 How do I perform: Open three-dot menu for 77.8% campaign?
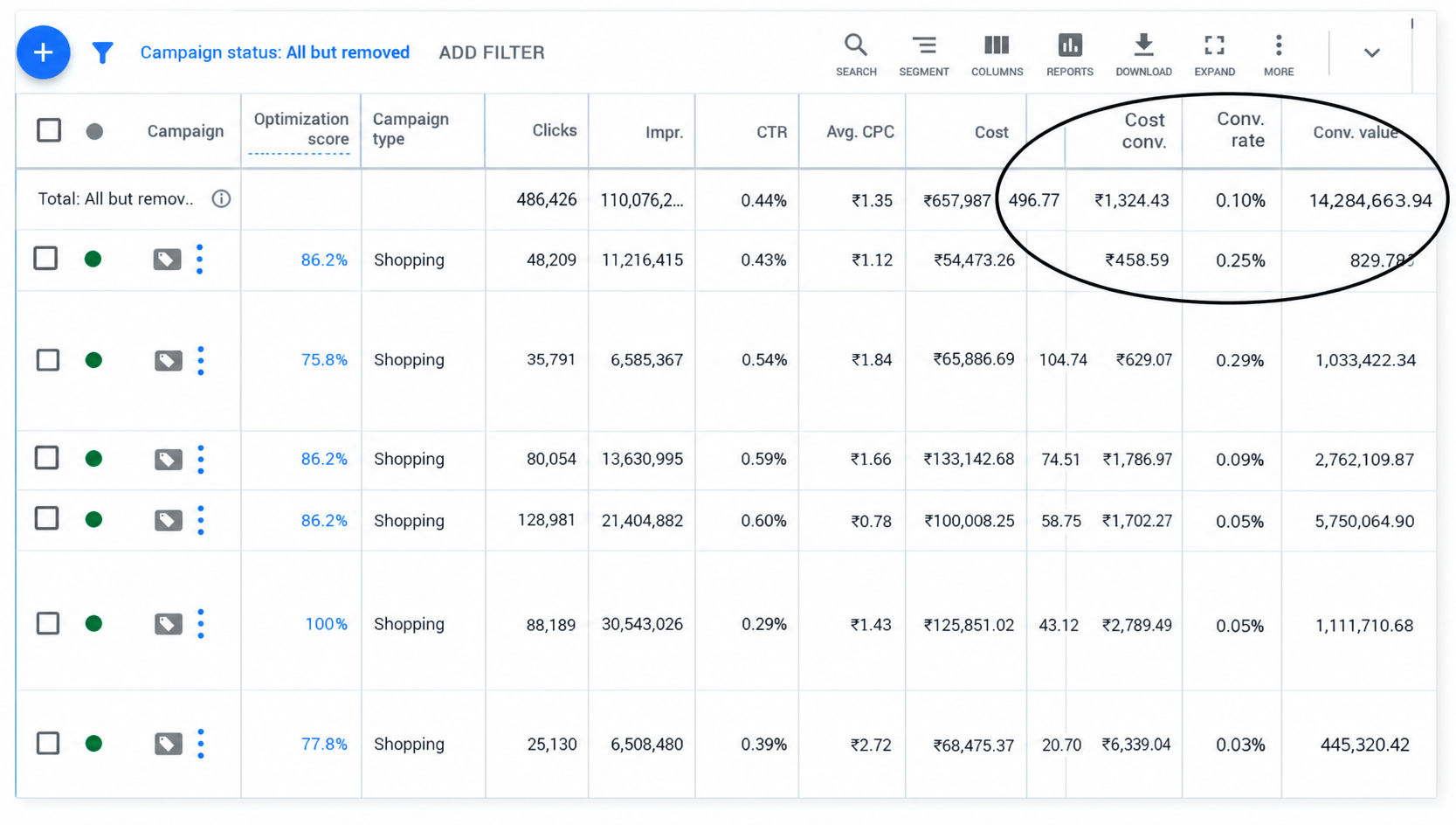pos(201,744)
